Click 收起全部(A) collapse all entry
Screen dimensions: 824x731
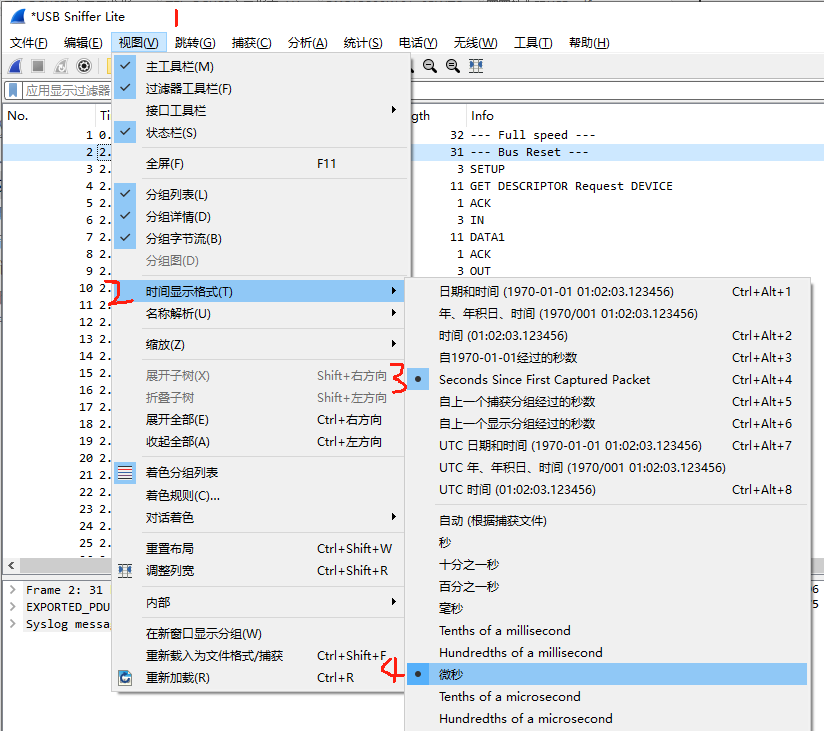pyautogui.click(x=260, y=442)
